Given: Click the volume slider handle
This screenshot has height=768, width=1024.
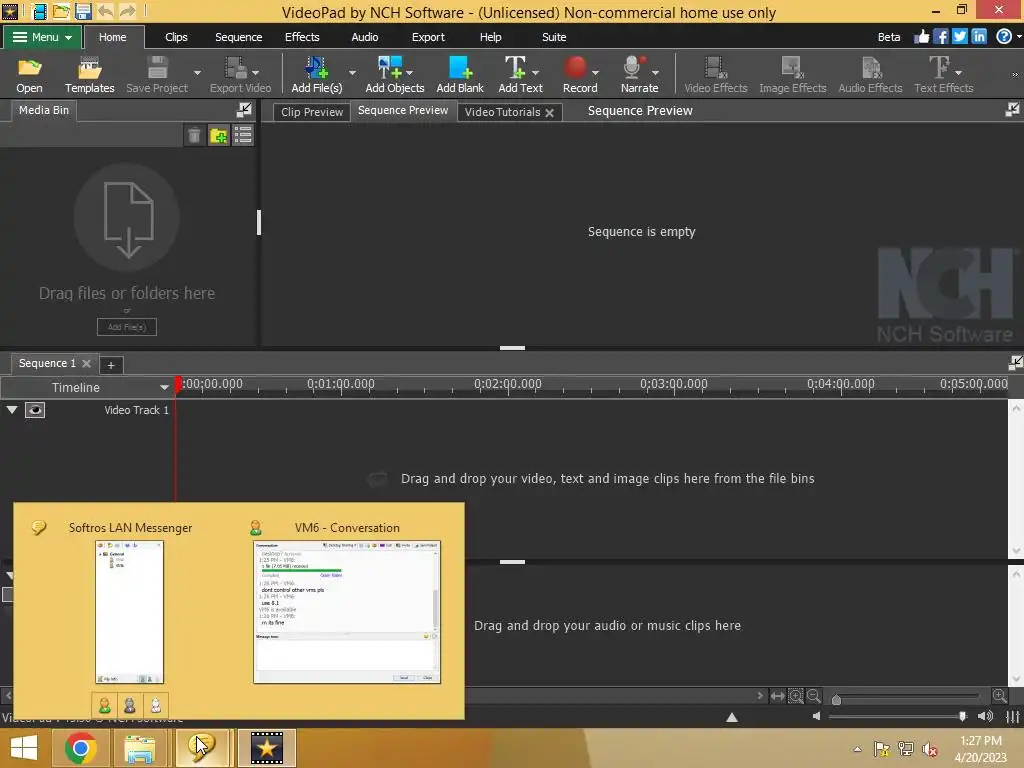Looking at the screenshot, I should coord(962,716).
